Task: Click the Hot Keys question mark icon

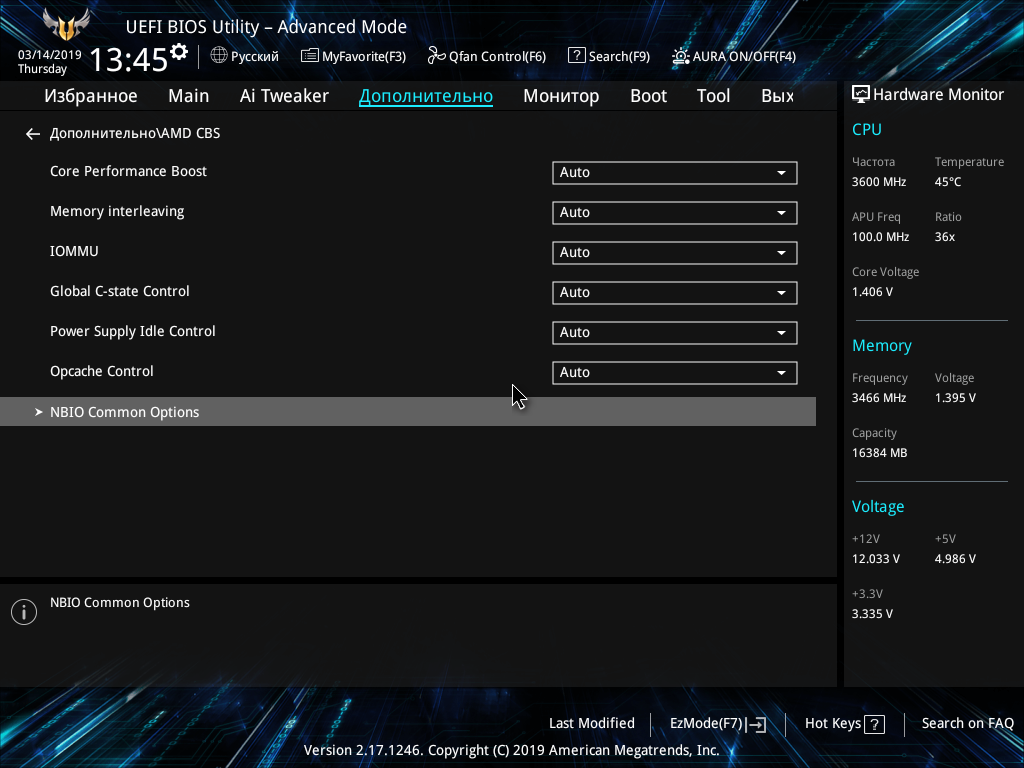Action: [874, 724]
